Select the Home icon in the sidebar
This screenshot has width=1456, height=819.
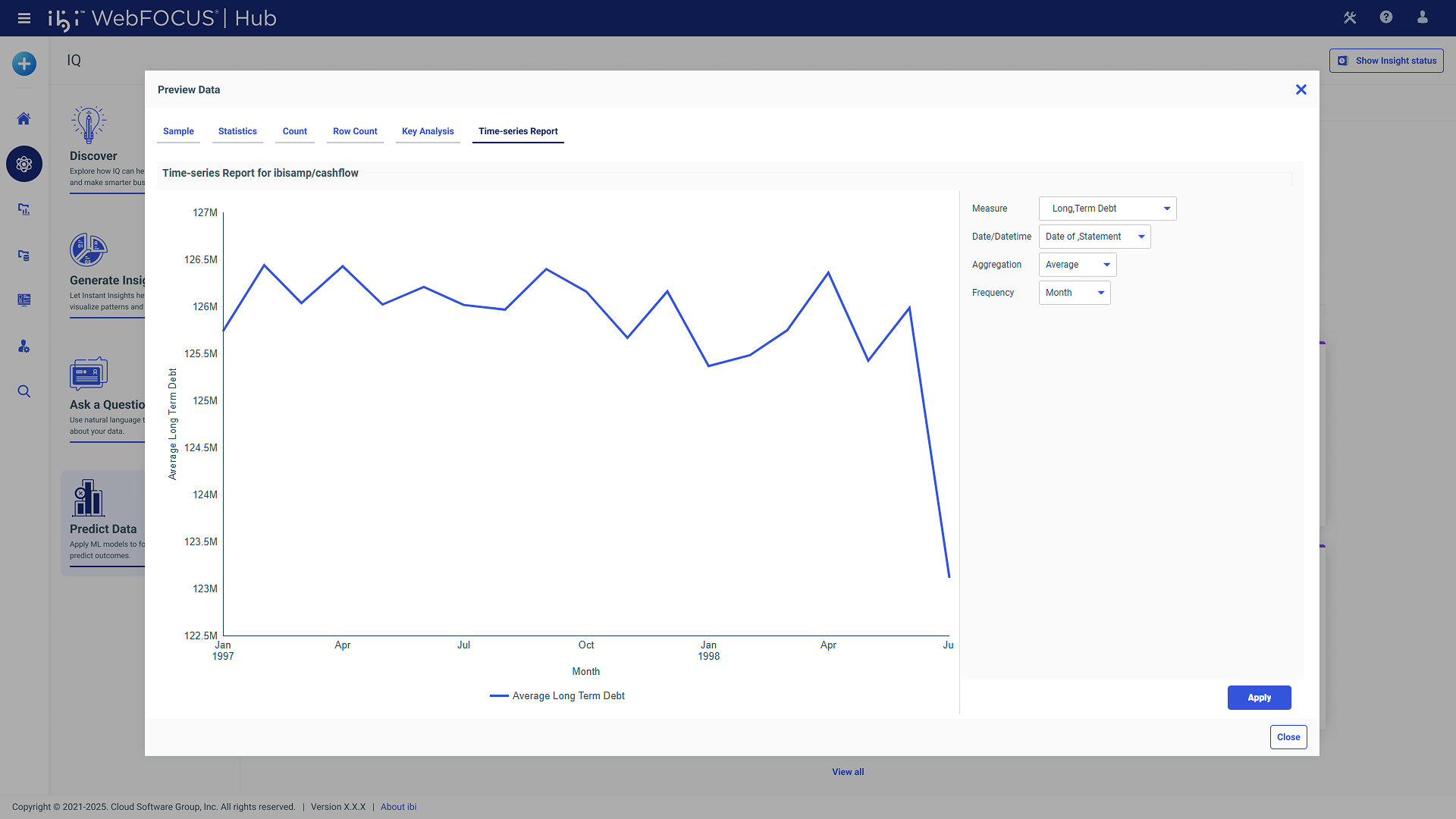click(x=24, y=118)
